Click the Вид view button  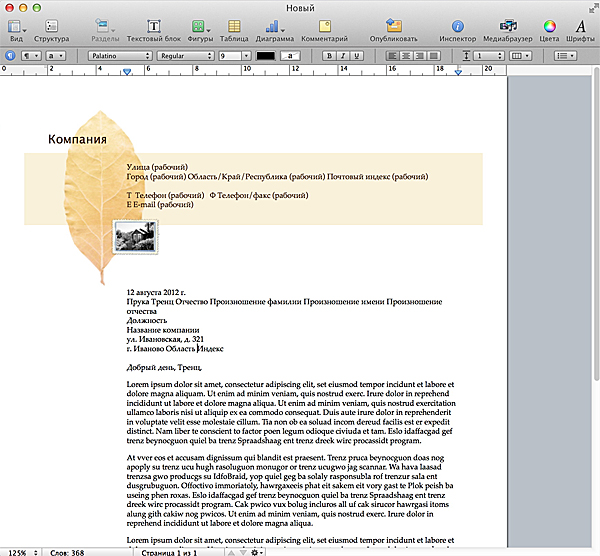[16, 27]
